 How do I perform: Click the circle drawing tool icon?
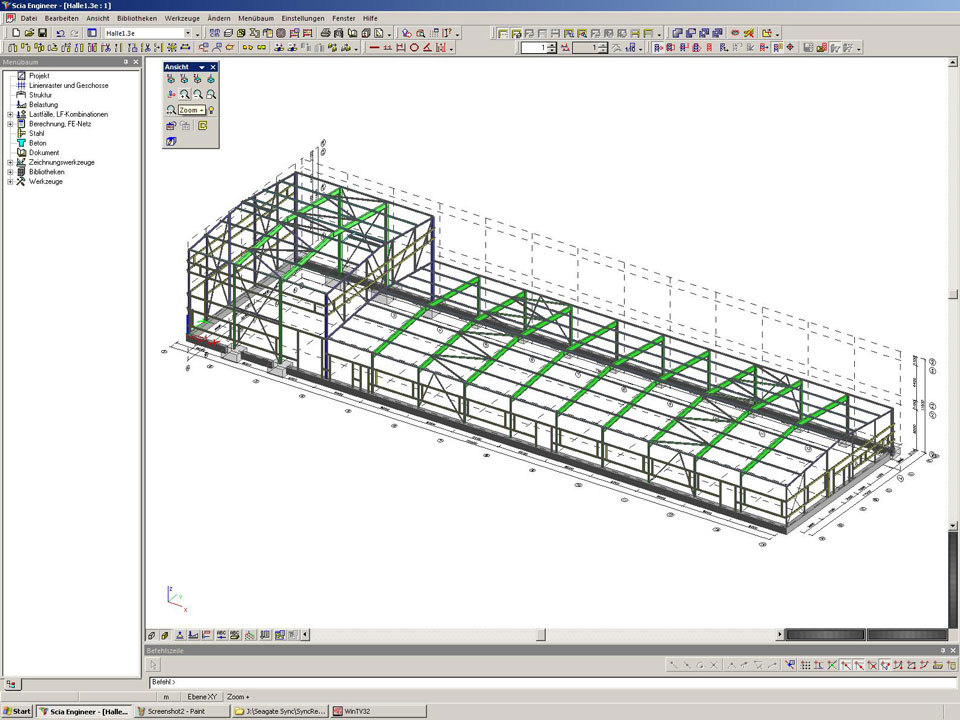414,48
